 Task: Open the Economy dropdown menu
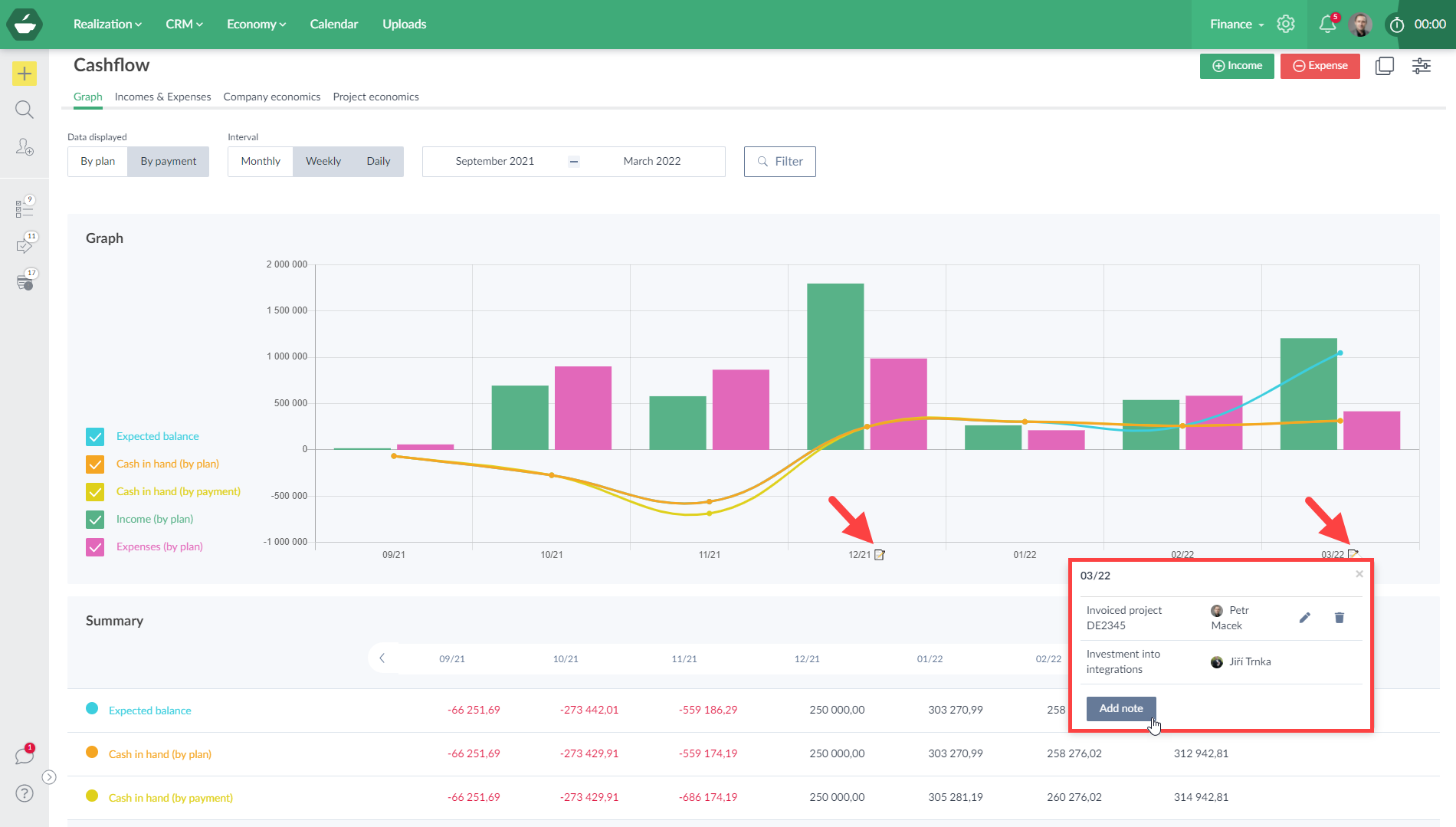point(256,25)
